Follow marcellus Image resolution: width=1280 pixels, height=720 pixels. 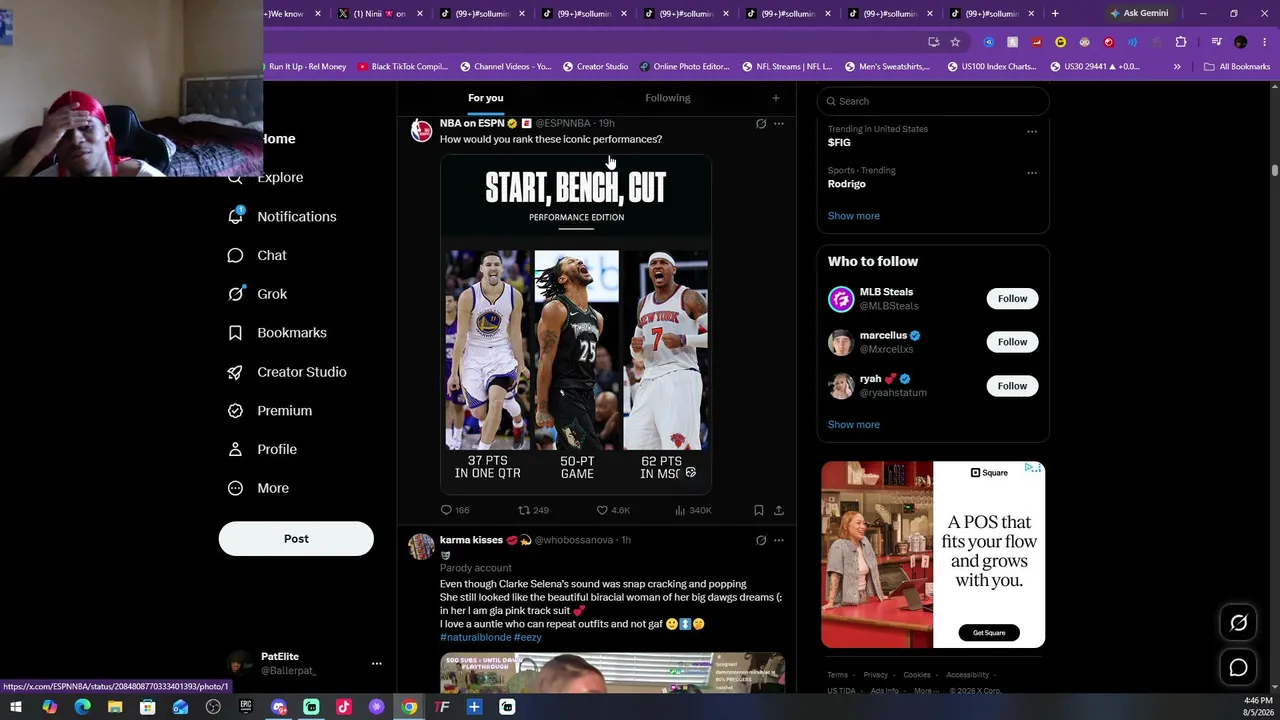(1012, 342)
